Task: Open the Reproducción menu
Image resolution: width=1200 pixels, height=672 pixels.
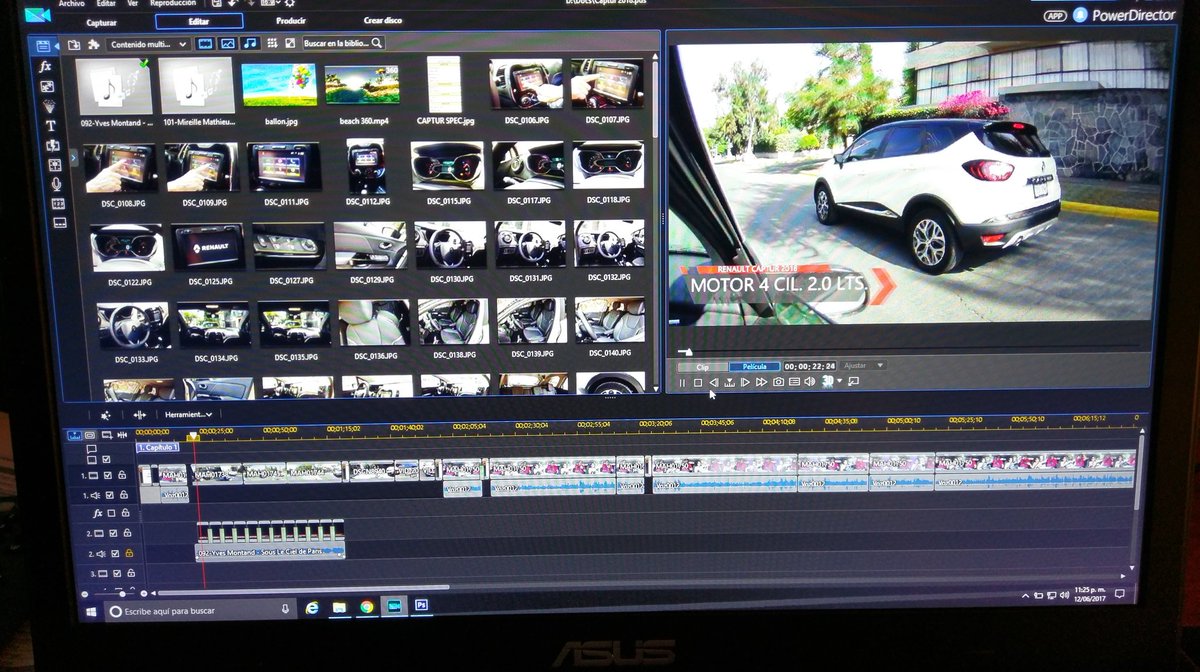Action: tap(173, 4)
